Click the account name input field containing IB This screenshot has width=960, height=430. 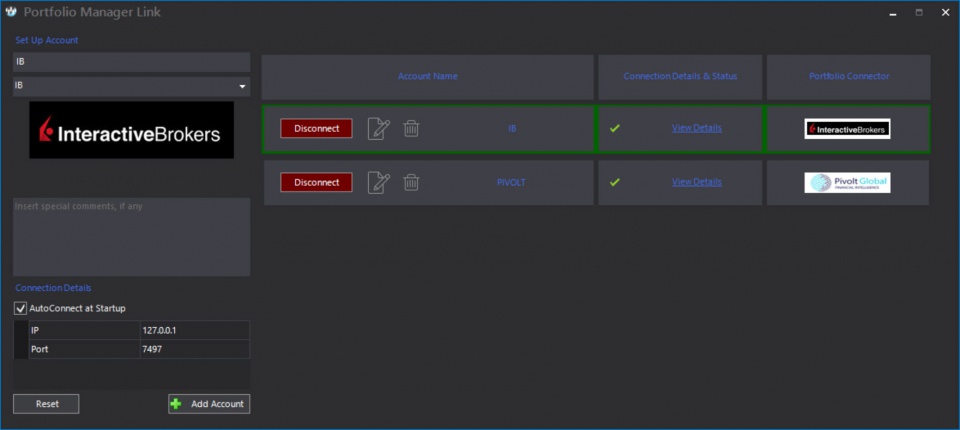132,62
